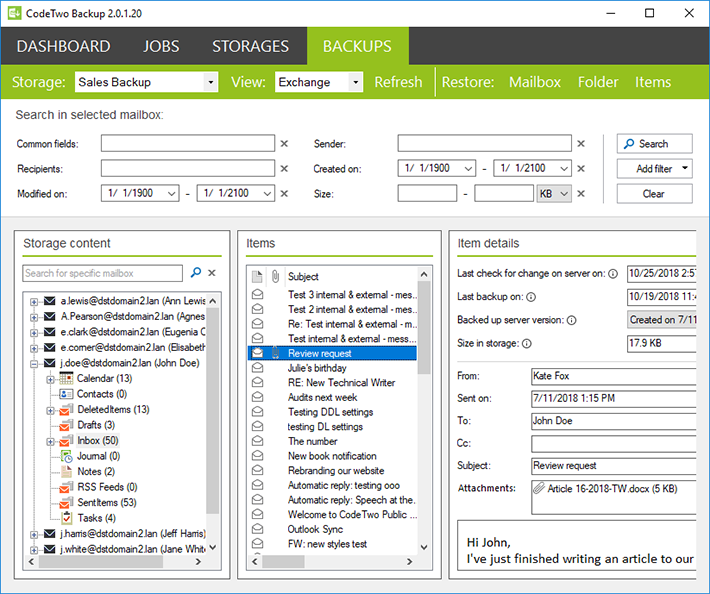
Task: Click Restore Folder
Action: tap(598, 82)
